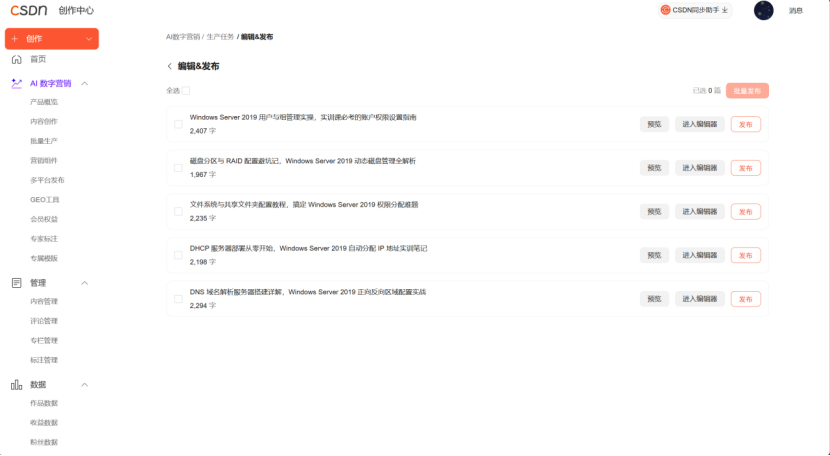Open the 消息 notifications

tap(796, 11)
